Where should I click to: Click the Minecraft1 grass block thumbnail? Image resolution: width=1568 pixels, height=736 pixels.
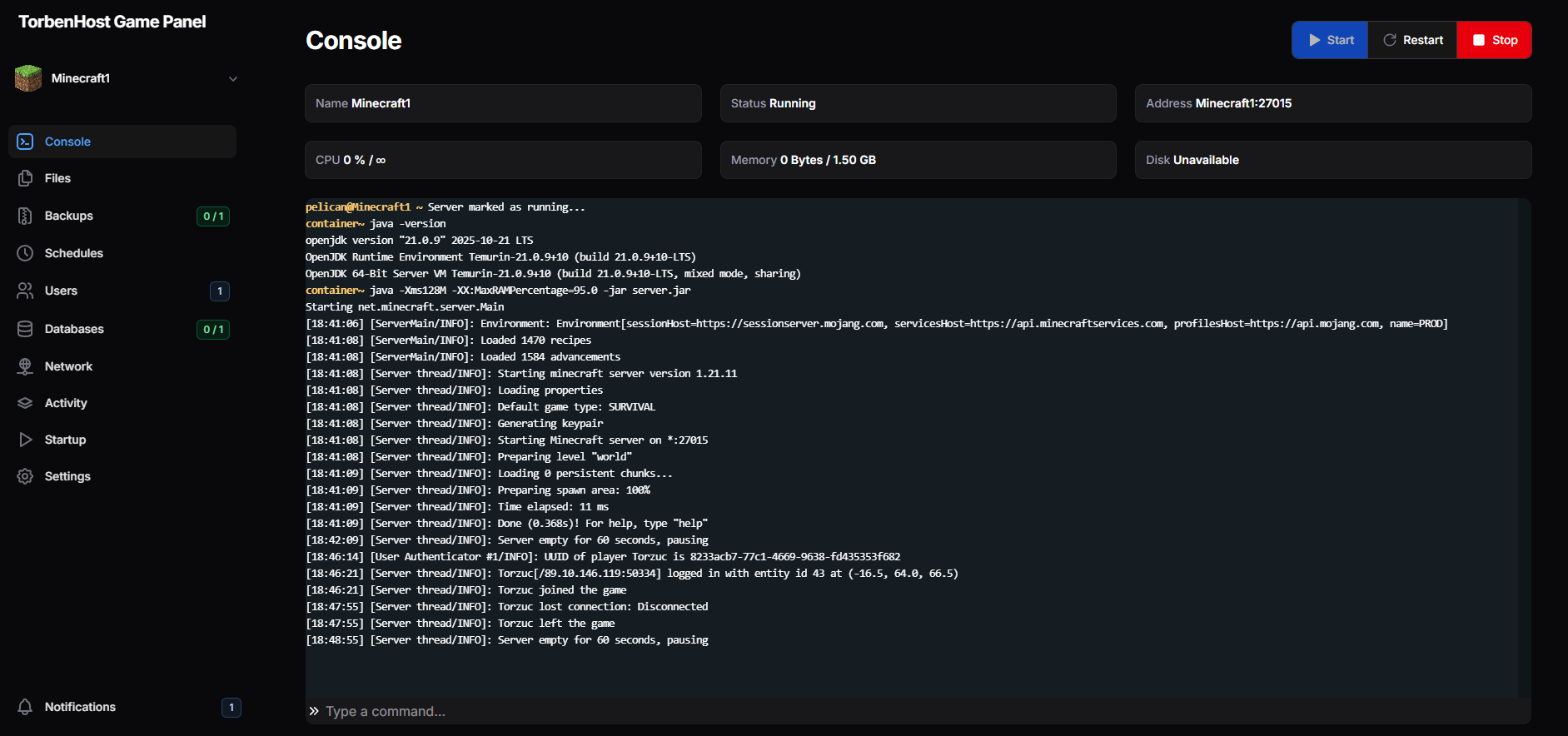[x=28, y=78]
